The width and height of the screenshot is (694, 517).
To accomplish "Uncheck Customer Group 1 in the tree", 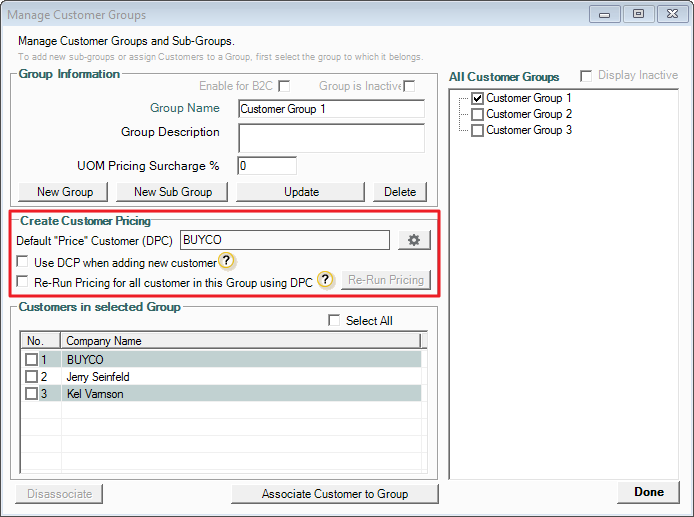I will pyautogui.click(x=477, y=98).
